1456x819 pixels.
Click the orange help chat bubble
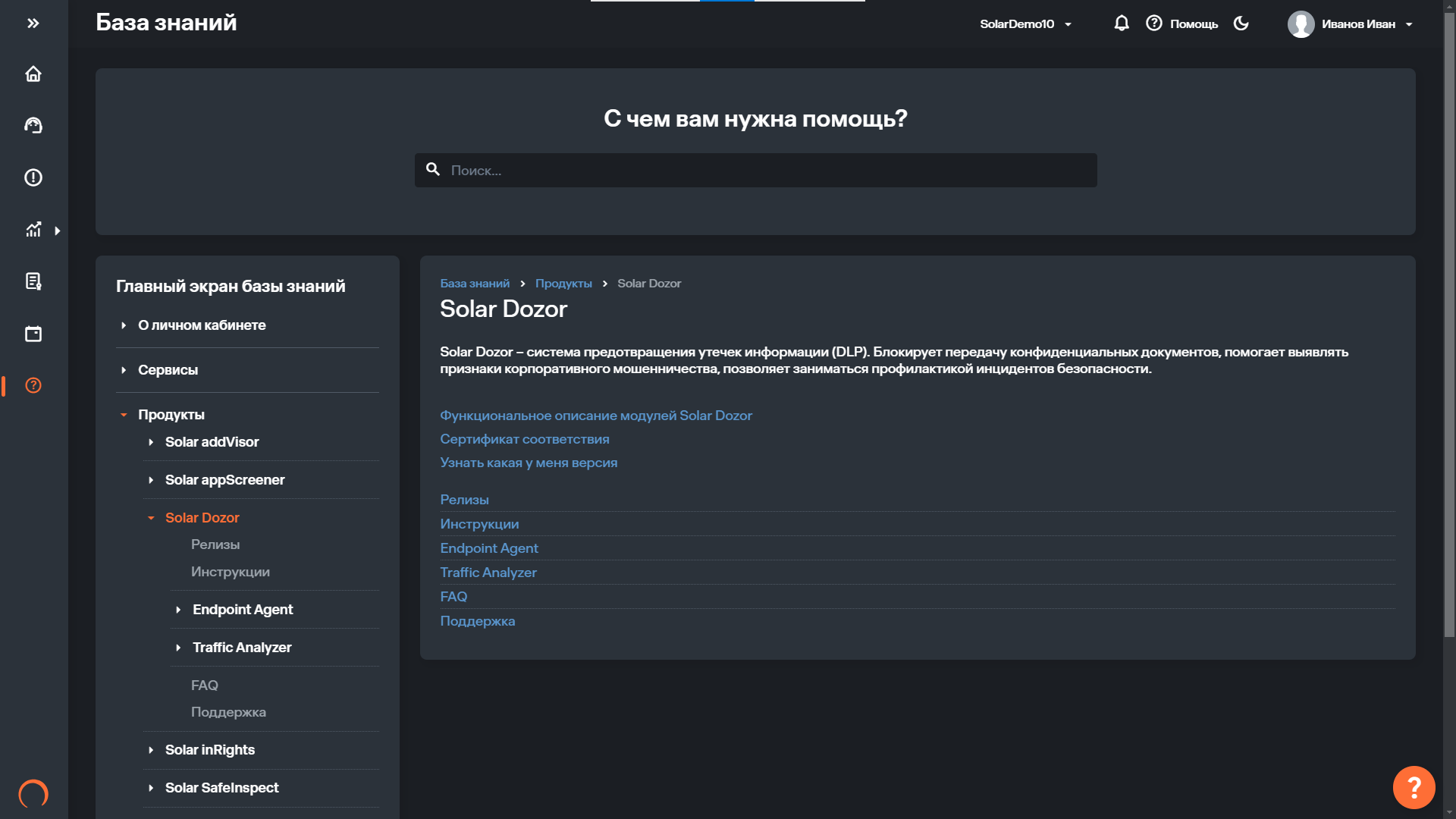[x=1414, y=787]
